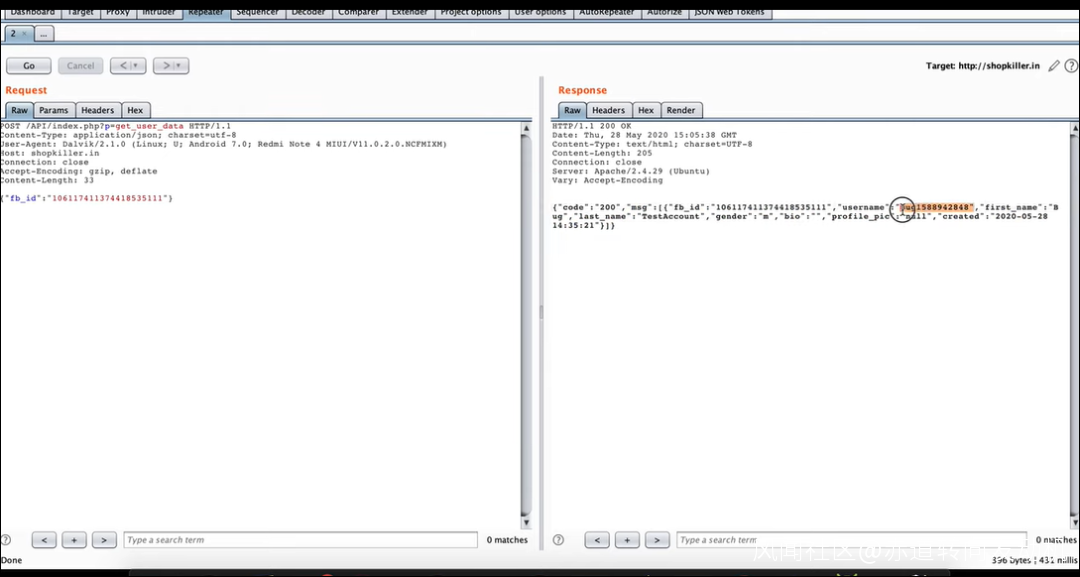
Task: Switch response view to Render
Action: tap(681, 110)
